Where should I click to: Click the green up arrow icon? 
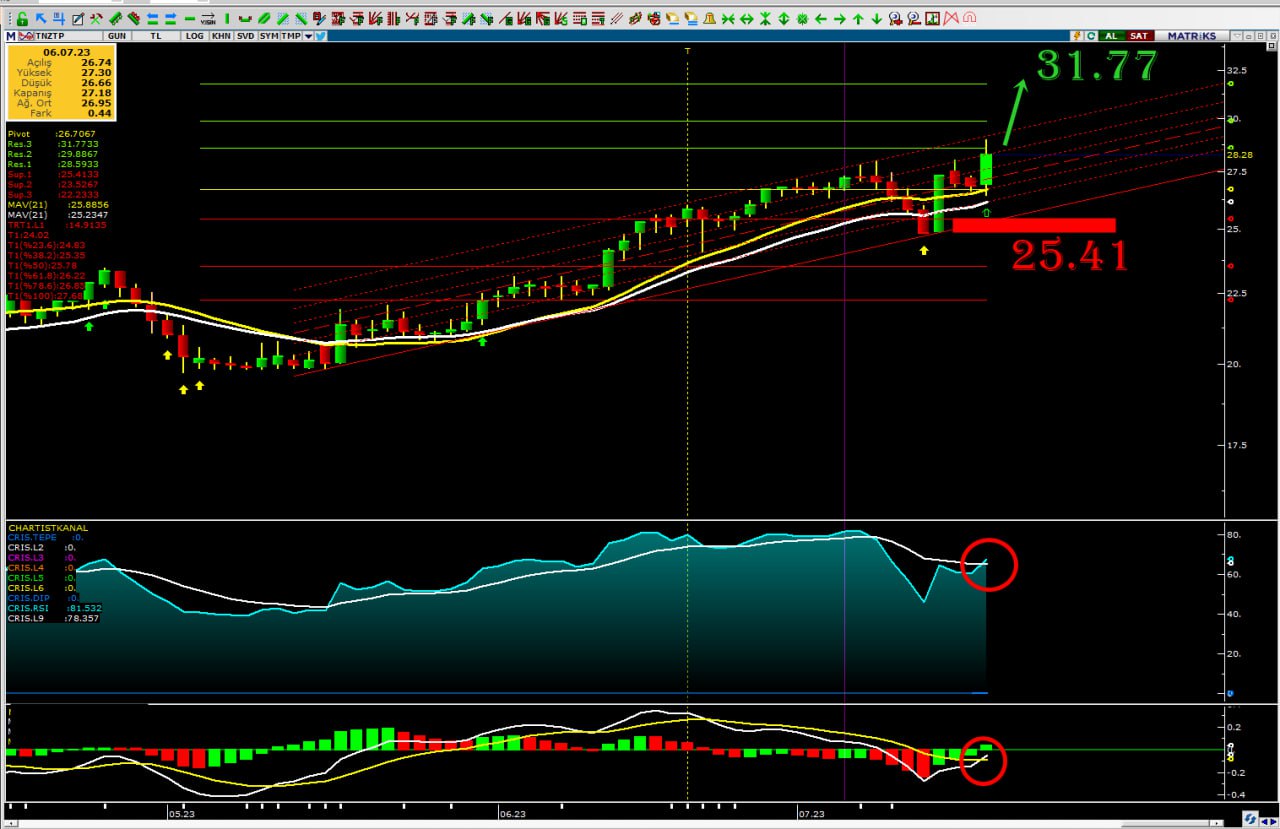[x=858, y=19]
